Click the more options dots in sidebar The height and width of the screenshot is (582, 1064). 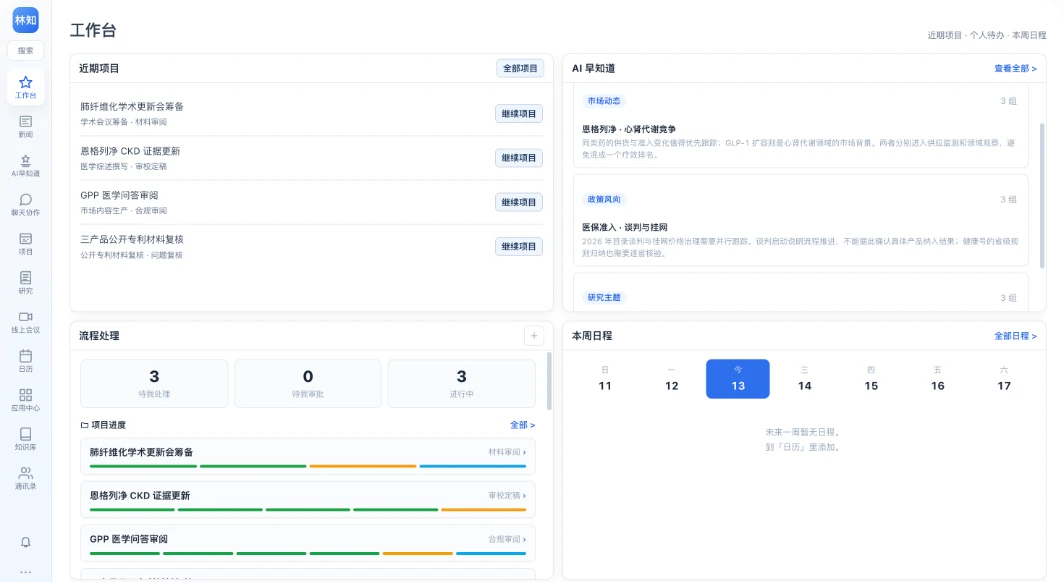click(x=25, y=572)
